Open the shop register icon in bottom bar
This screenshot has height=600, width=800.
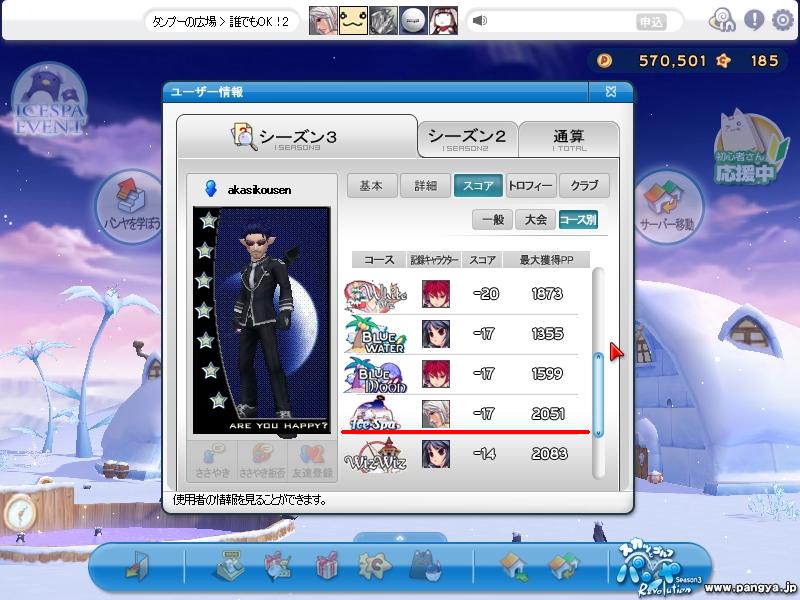228,565
